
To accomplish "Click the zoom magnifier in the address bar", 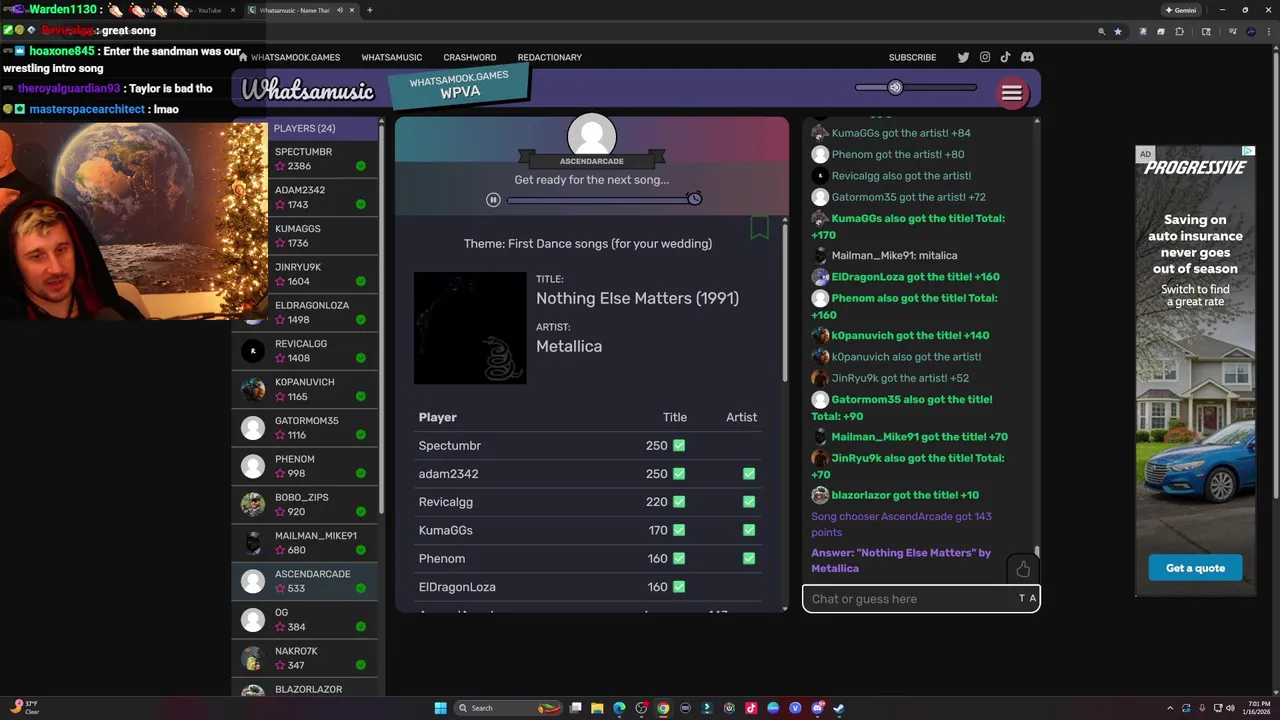I will pyautogui.click(x=1102, y=32).
